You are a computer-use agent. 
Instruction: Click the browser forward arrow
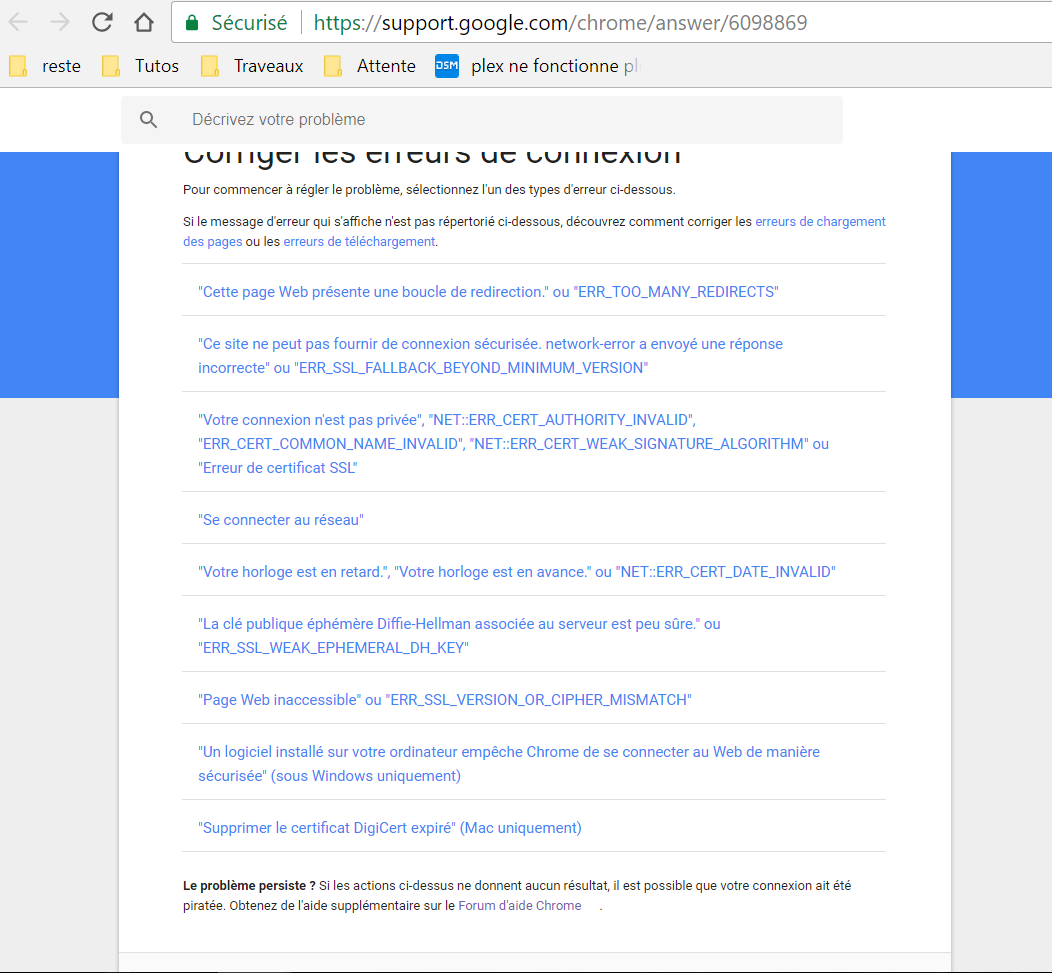(60, 22)
